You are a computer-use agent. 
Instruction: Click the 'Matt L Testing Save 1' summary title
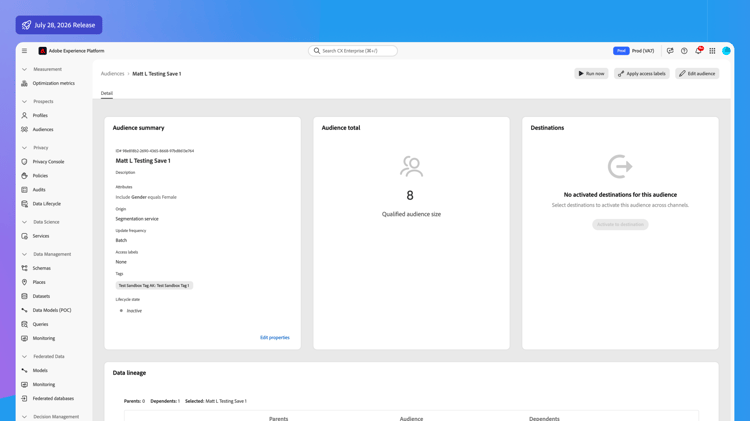pyautogui.click(x=143, y=161)
